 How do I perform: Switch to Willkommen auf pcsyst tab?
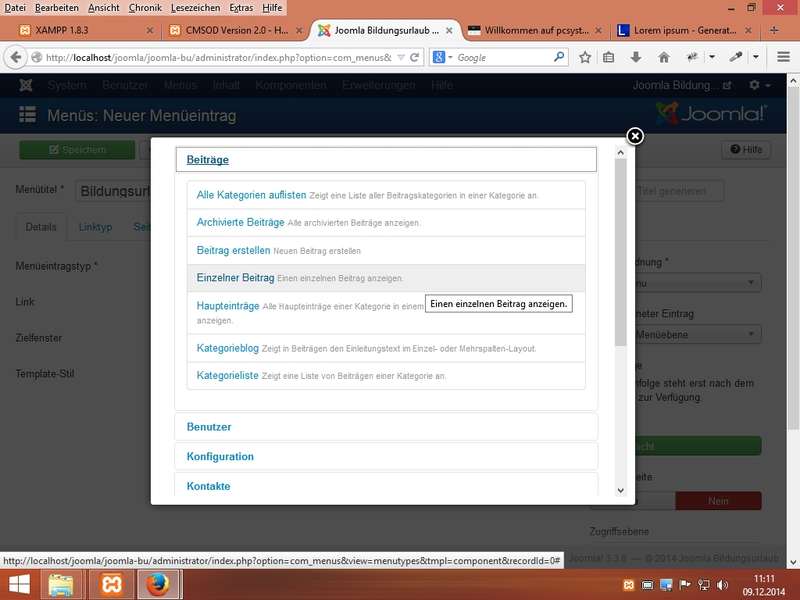[535, 31]
